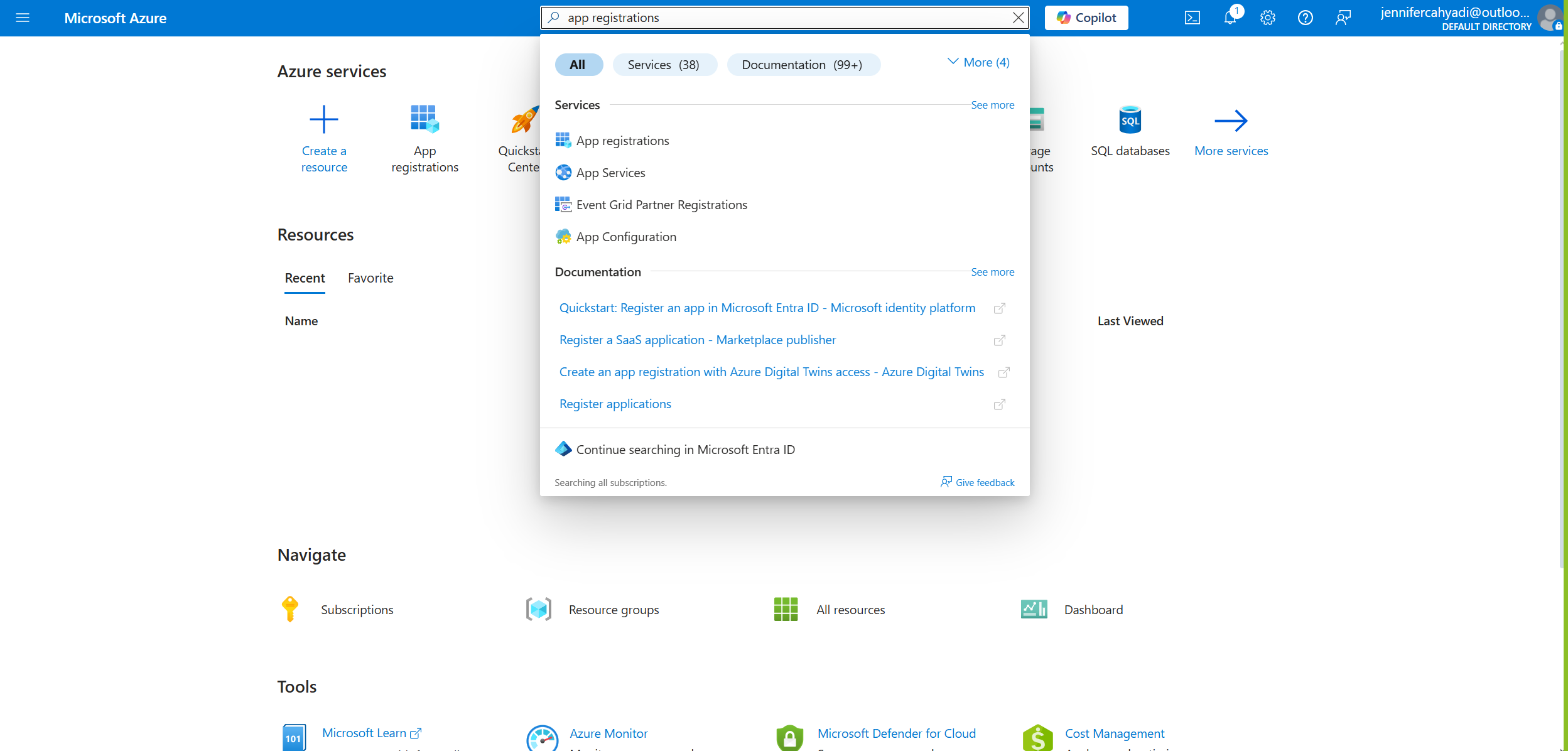Click Microsoft Defender for Cloud link text

tap(897, 733)
